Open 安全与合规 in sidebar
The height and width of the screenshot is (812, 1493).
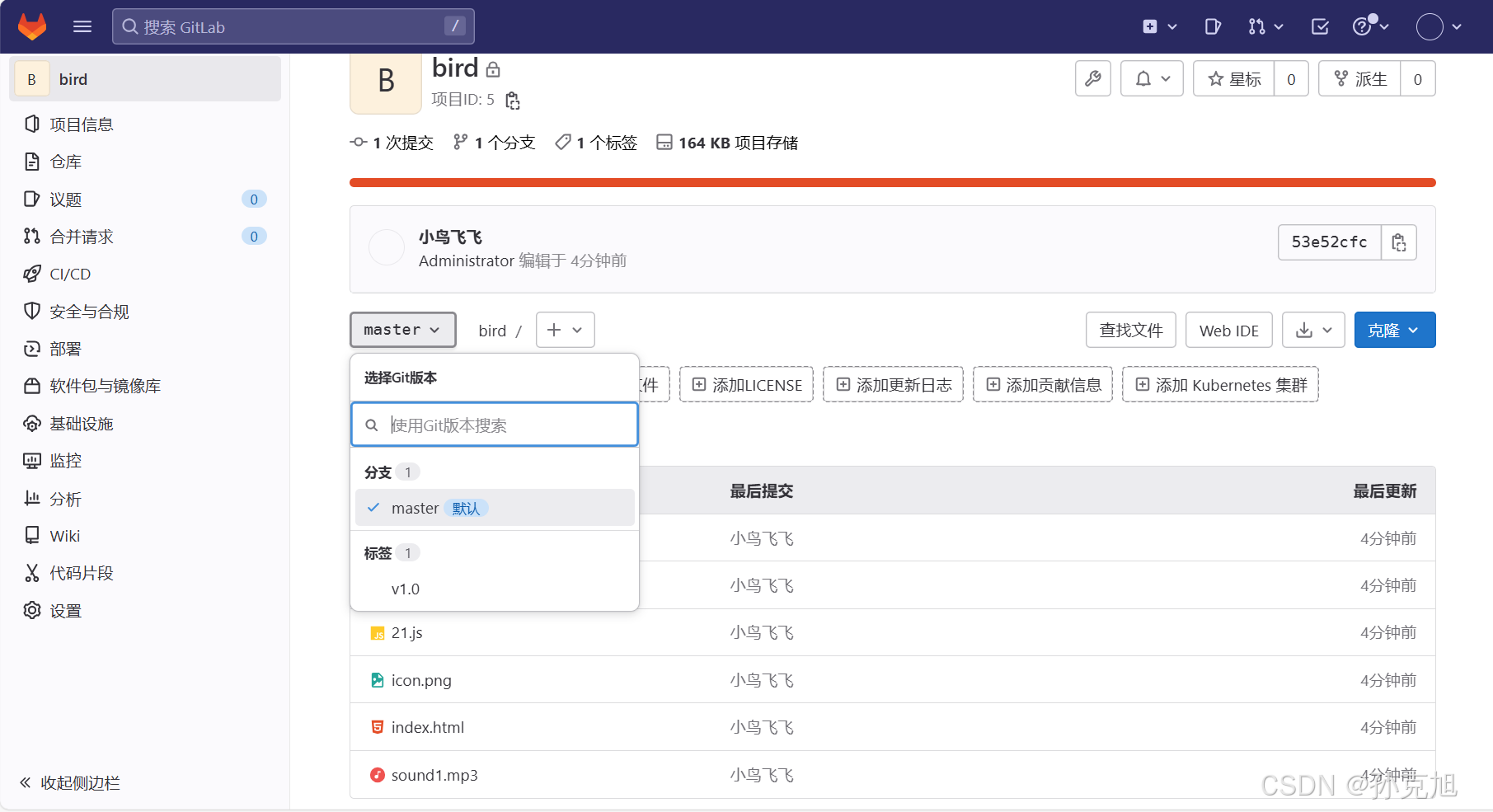(89, 312)
